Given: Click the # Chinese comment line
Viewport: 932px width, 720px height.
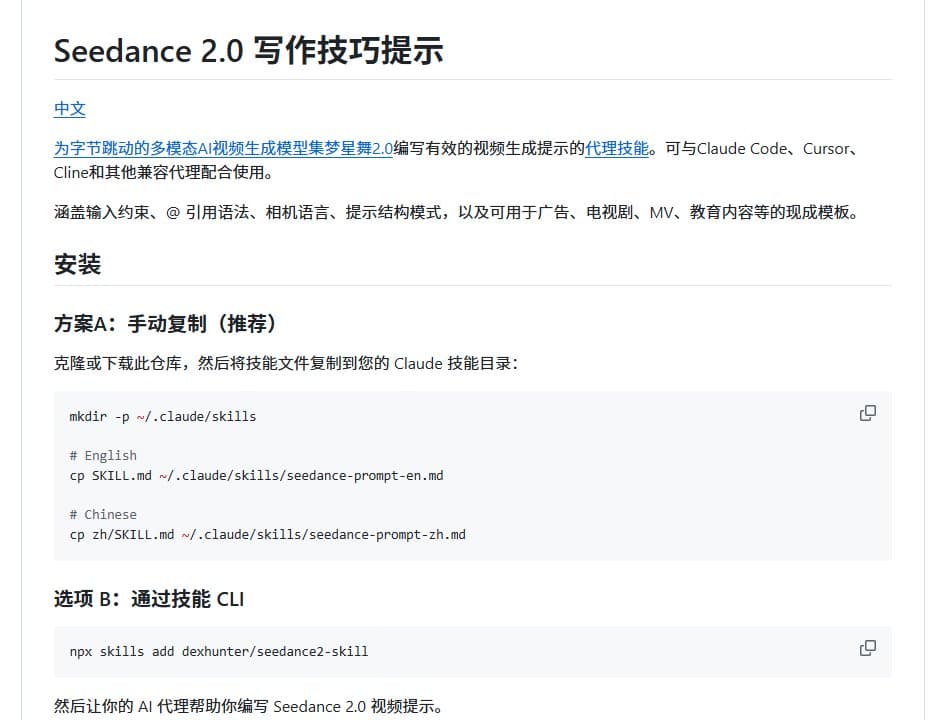Looking at the screenshot, I should pos(103,514).
